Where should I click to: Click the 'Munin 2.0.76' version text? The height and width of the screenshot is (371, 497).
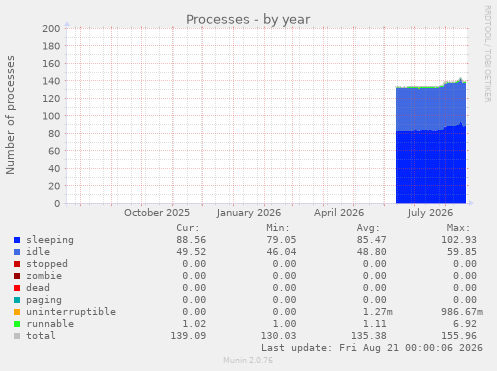pyautogui.click(x=248, y=361)
